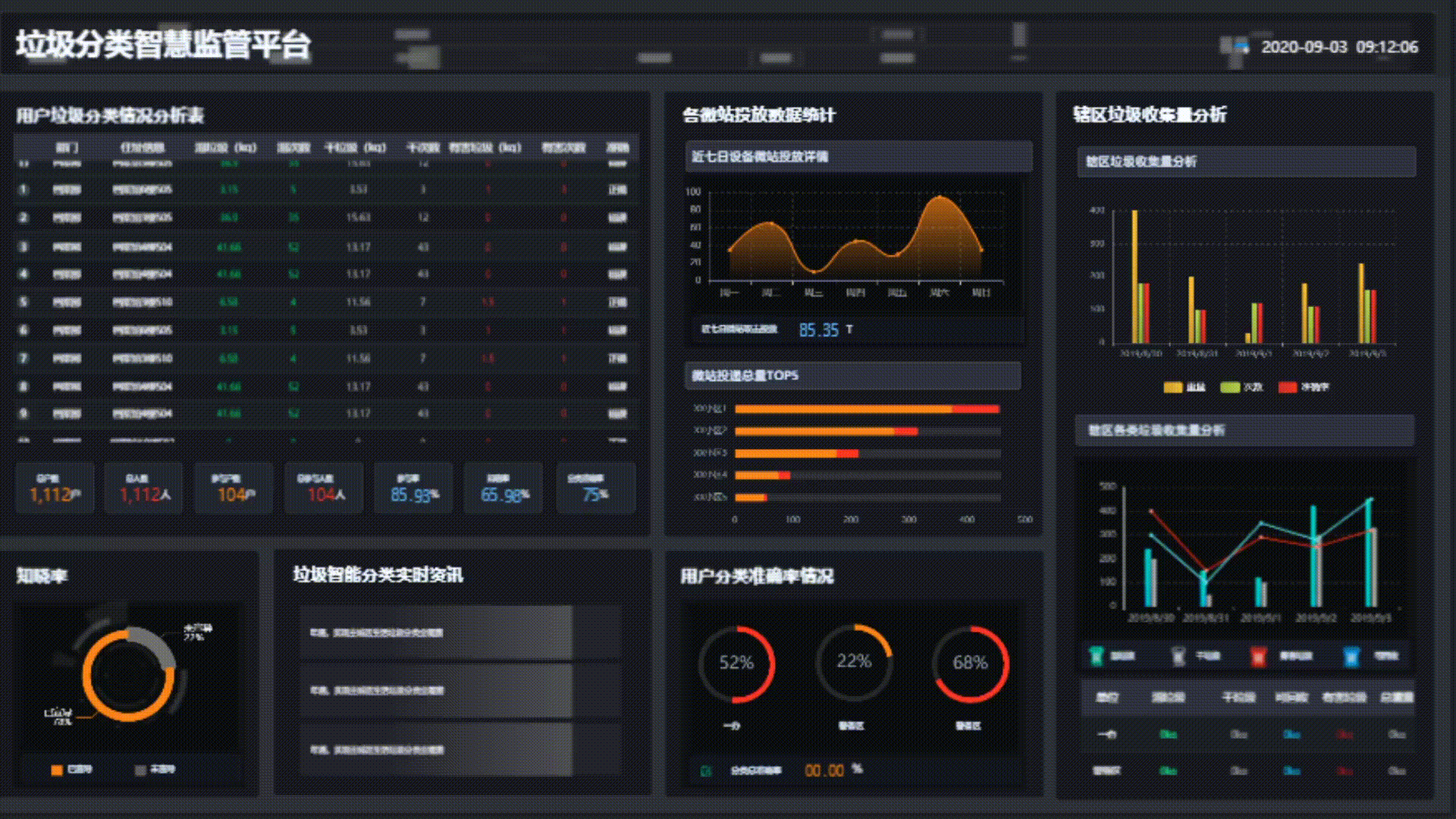Click the 52% accuracy ring gauge
The height and width of the screenshot is (819, 1456).
click(x=736, y=663)
